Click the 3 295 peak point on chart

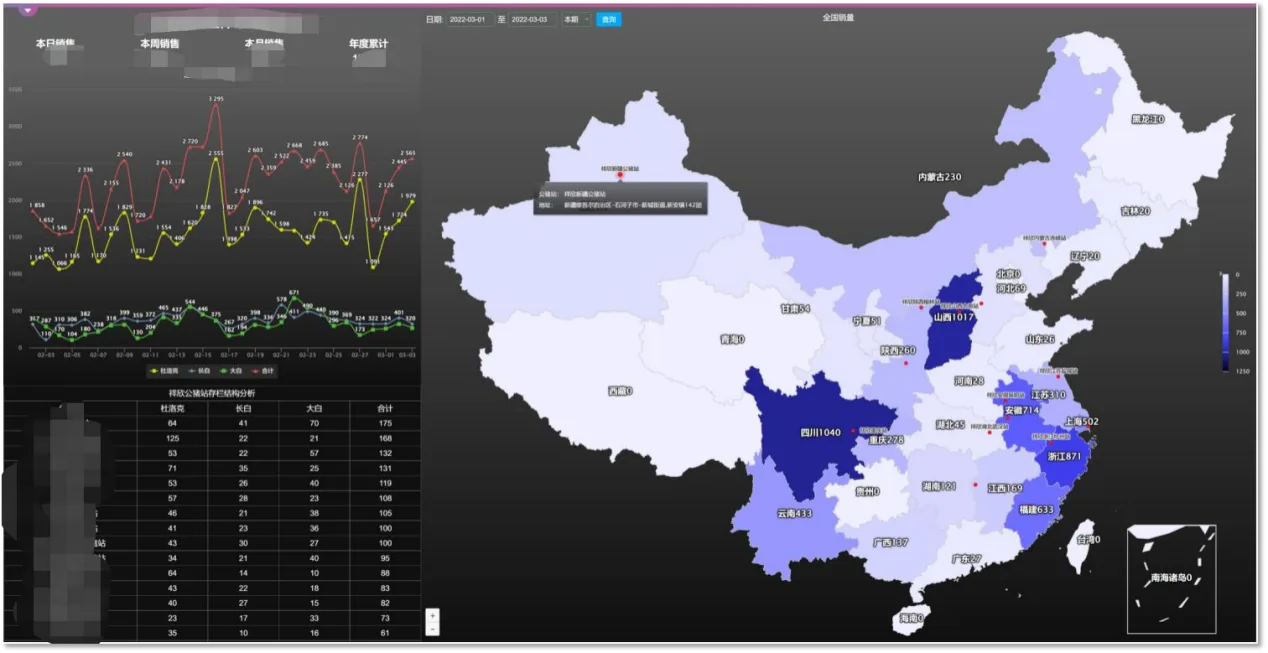coord(216,106)
